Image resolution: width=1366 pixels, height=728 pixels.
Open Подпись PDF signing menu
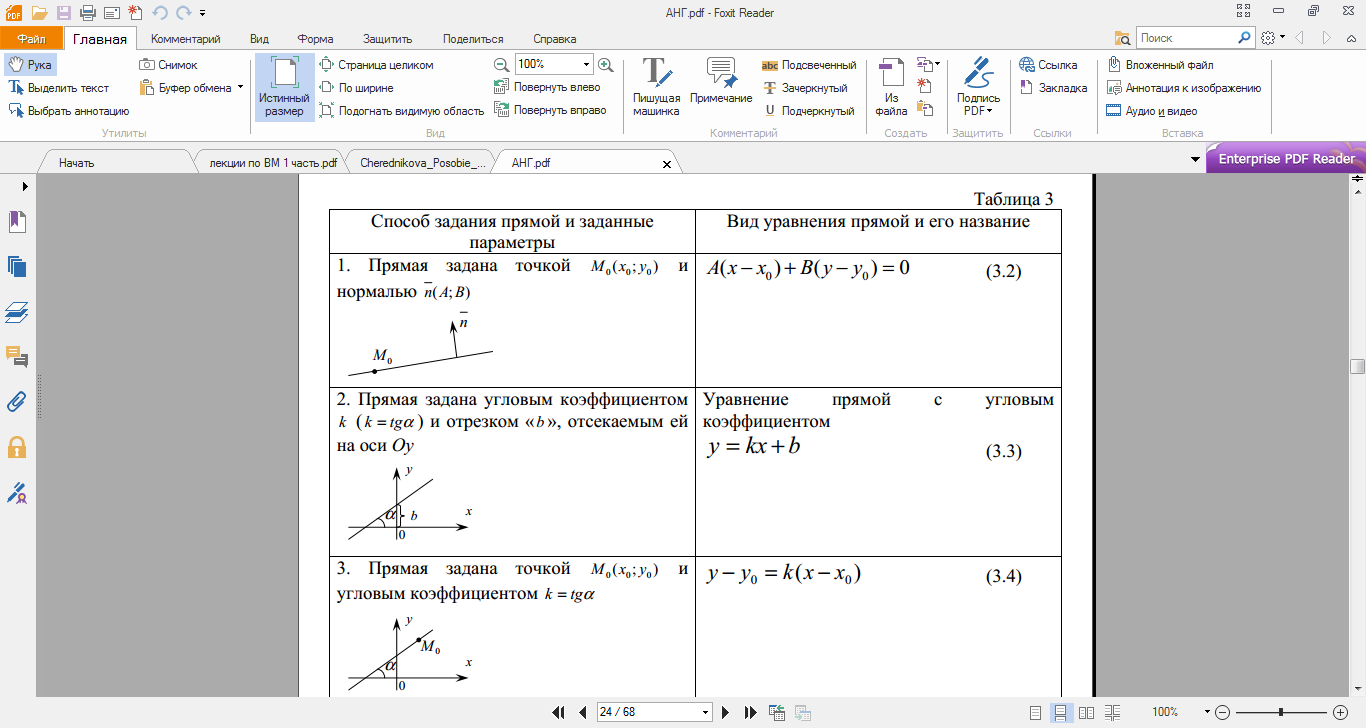point(978,87)
